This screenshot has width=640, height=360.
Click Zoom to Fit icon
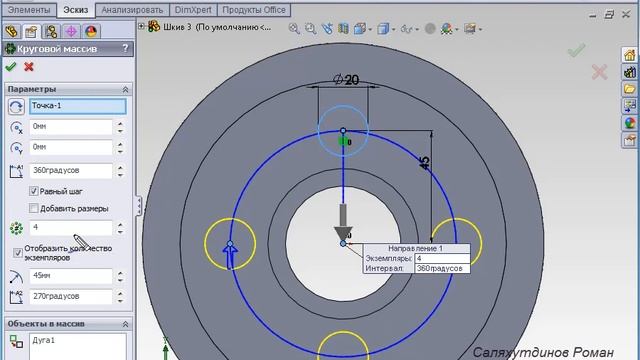pos(293,29)
